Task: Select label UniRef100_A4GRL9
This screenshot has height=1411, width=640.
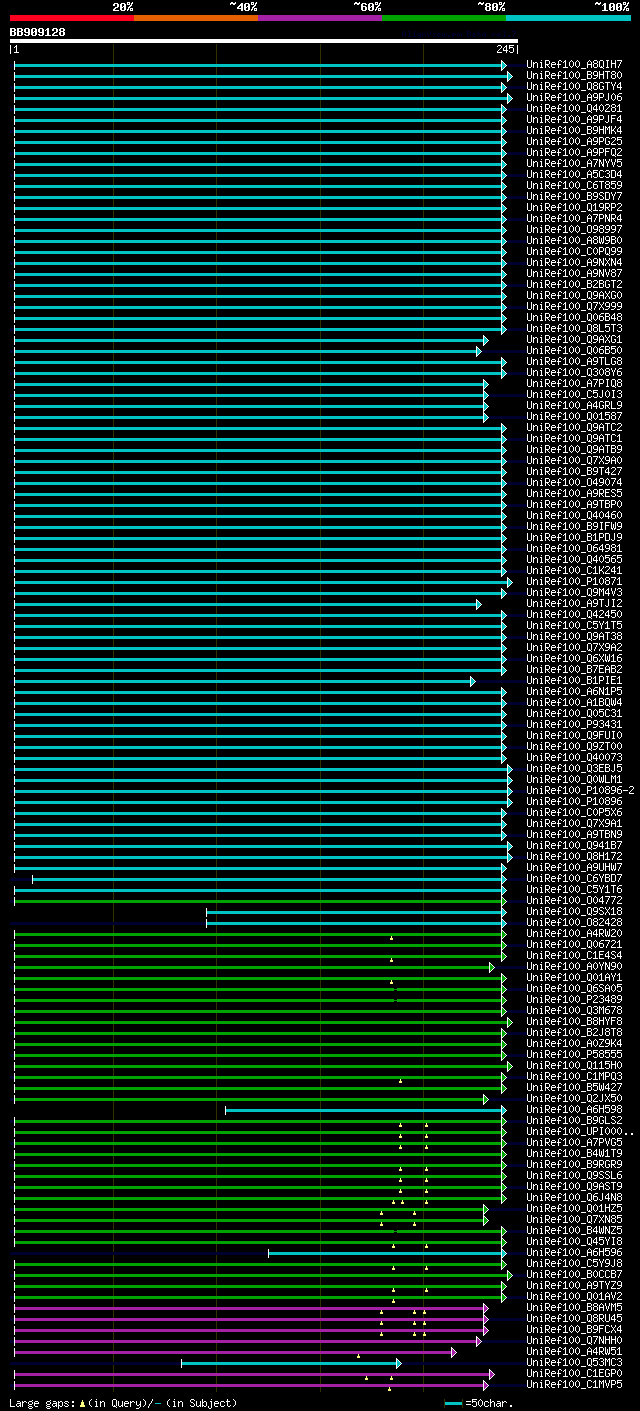Action: click(x=574, y=405)
